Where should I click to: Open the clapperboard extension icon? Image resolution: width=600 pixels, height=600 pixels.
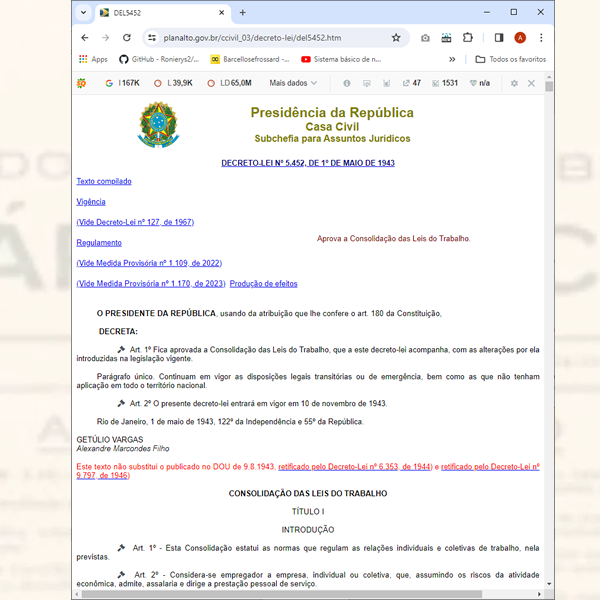click(446, 38)
